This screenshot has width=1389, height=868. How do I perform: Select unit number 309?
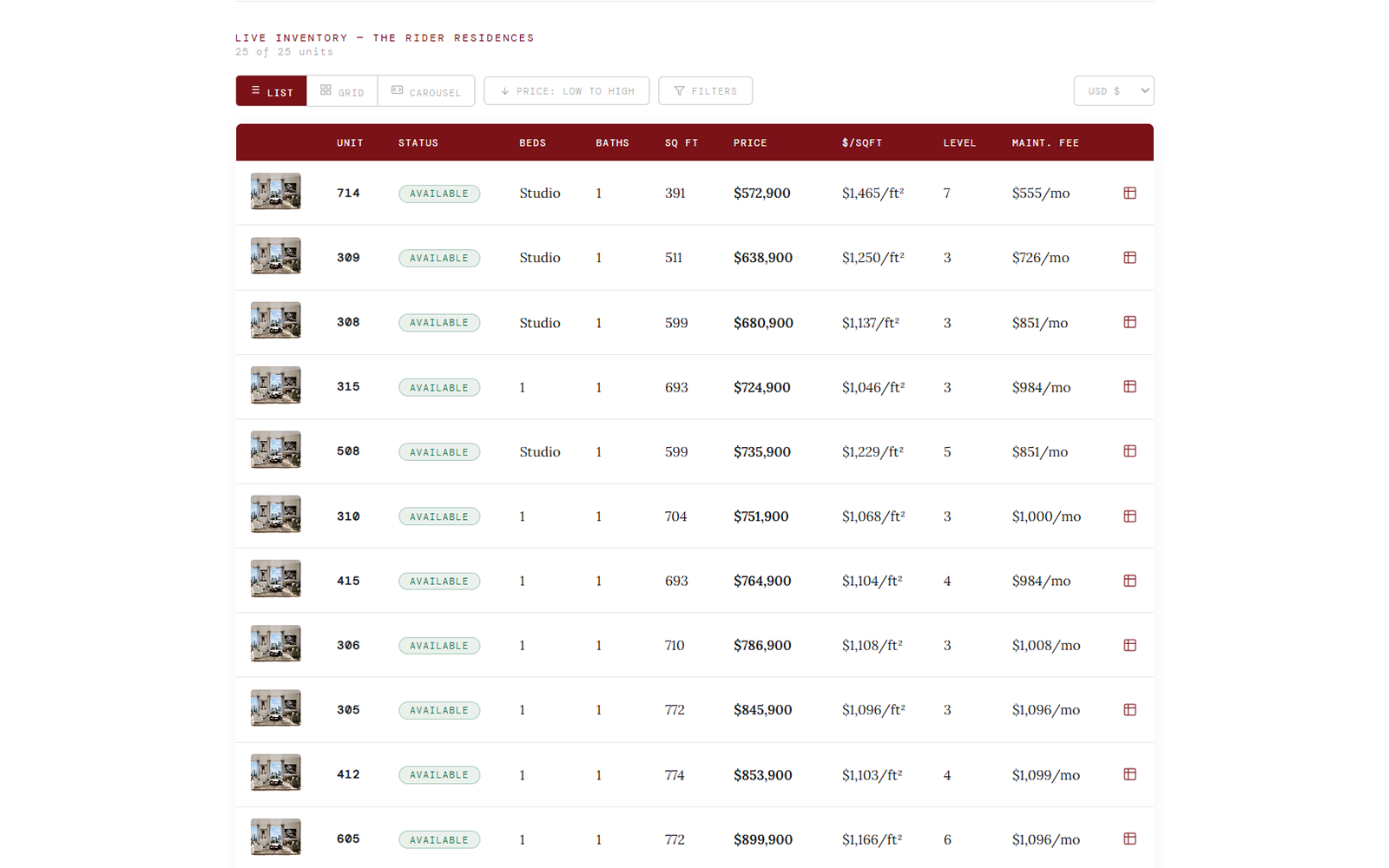point(348,258)
